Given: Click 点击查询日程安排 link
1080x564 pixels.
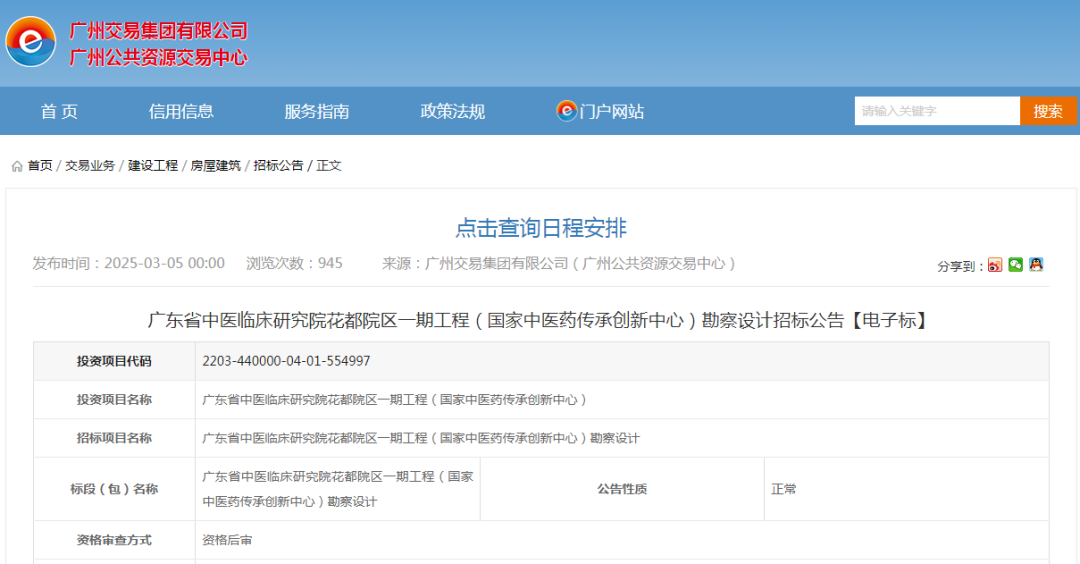Looking at the screenshot, I should tap(541, 228).
